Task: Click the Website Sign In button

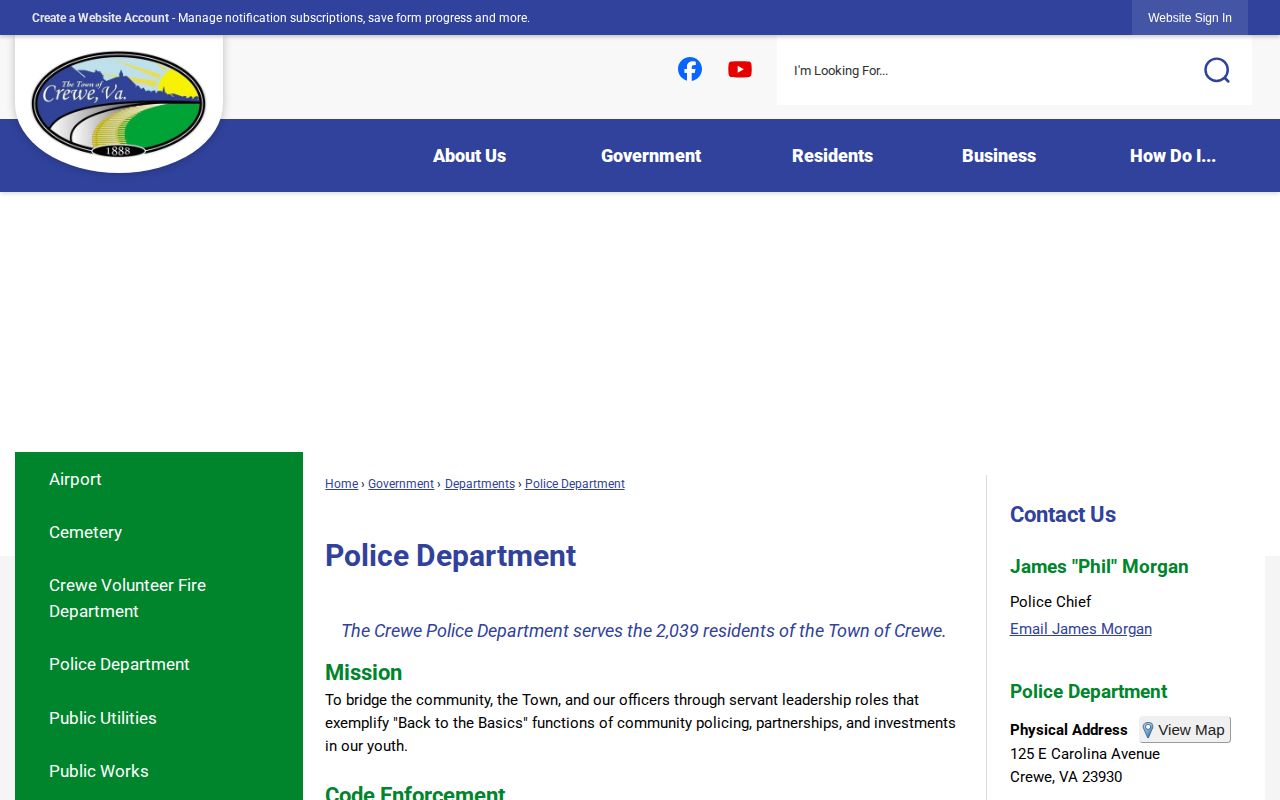Action: tap(1190, 18)
